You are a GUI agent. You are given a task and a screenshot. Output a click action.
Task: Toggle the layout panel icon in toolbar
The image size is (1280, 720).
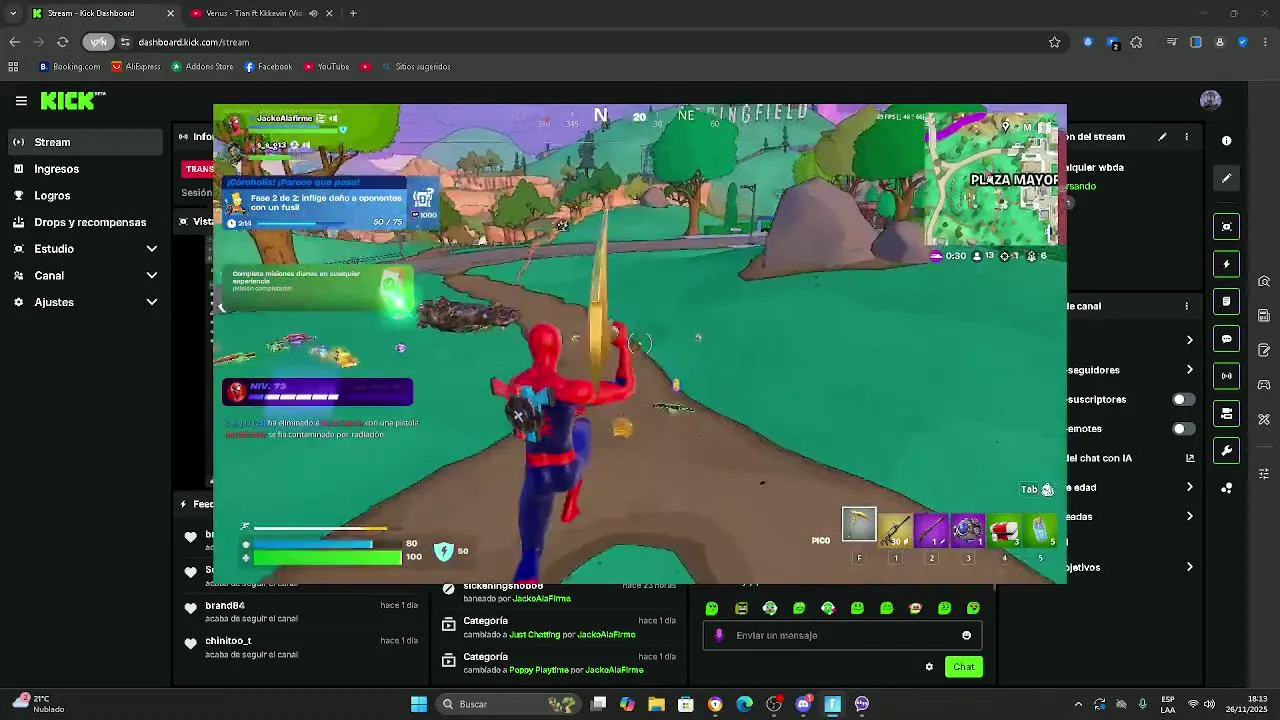(x=1226, y=413)
